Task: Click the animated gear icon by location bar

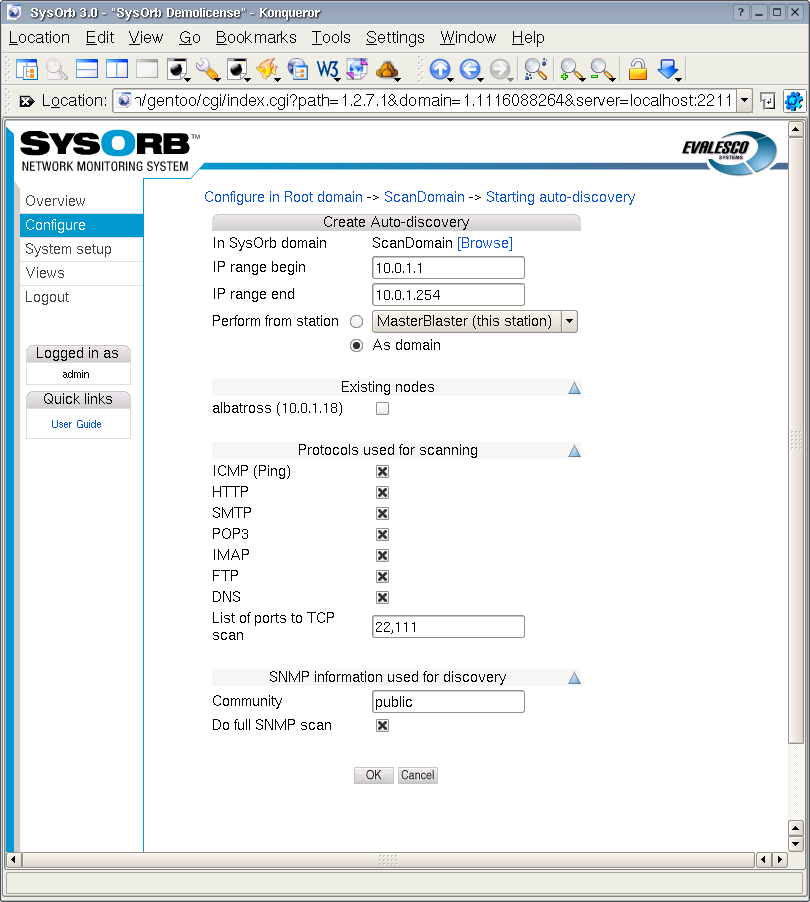Action: point(794,101)
